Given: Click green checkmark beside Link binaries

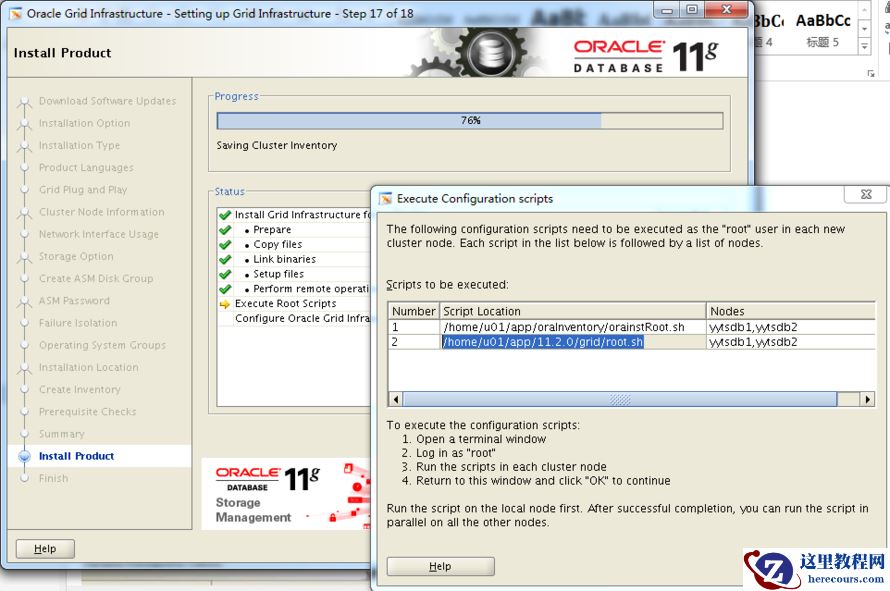Looking at the screenshot, I should pos(225,259).
